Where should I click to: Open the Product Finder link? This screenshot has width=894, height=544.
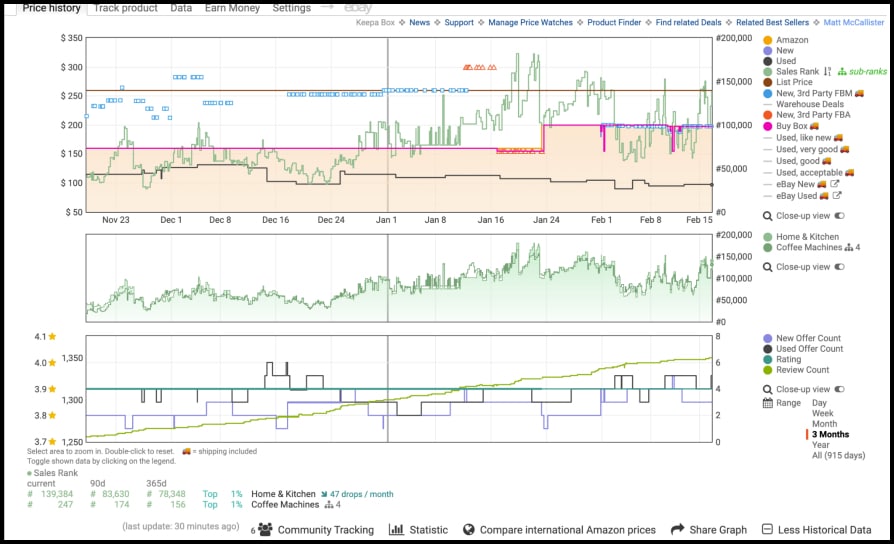pyautogui.click(x=614, y=22)
